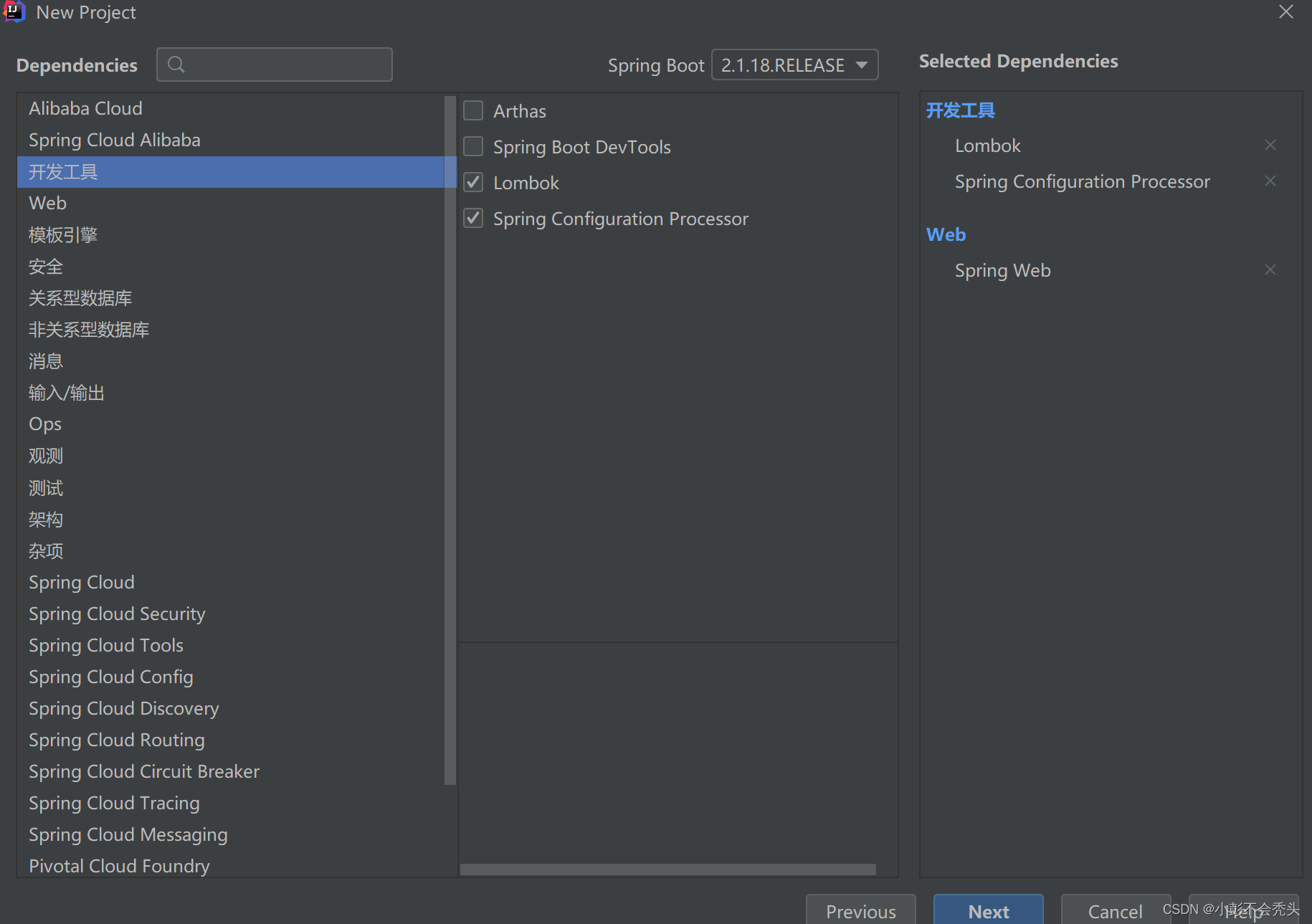Viewport: 1312px width, 924px height.
Task: Remove Spring Web from selected dependencies
Action: click(1270, 270)
